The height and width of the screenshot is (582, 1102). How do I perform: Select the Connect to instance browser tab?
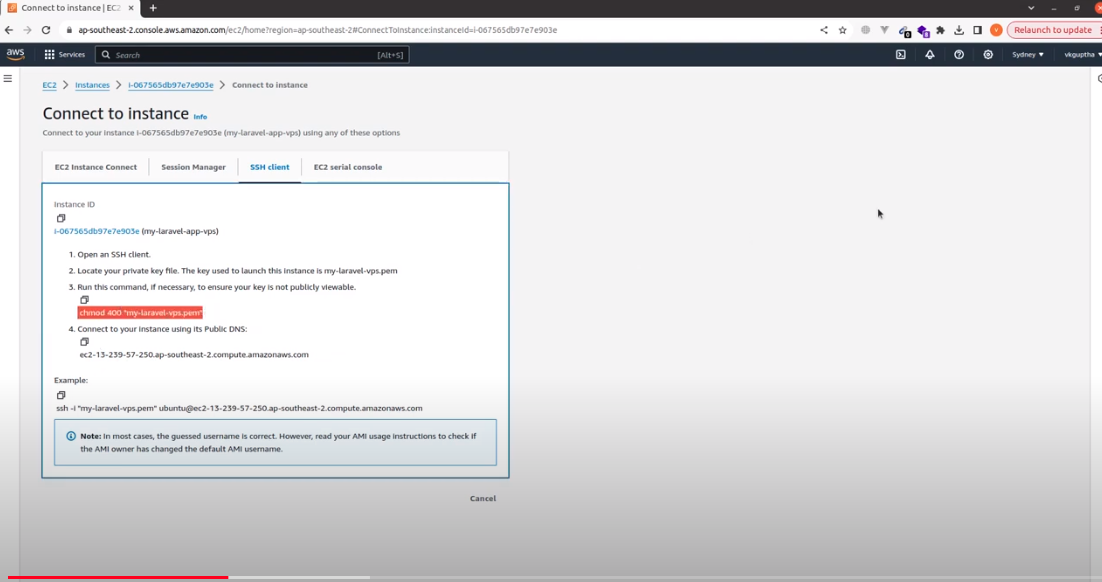70,8
